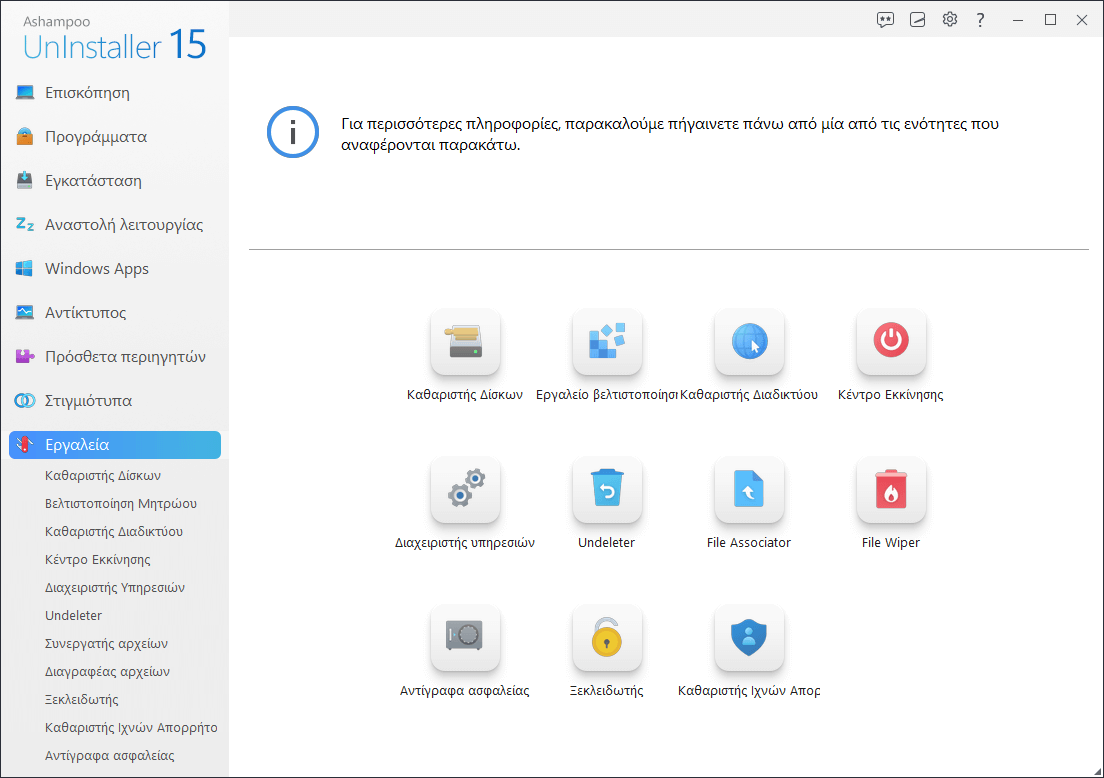Open settings via the gear icon
1104x778 pixels.
[x=950, y=19]
